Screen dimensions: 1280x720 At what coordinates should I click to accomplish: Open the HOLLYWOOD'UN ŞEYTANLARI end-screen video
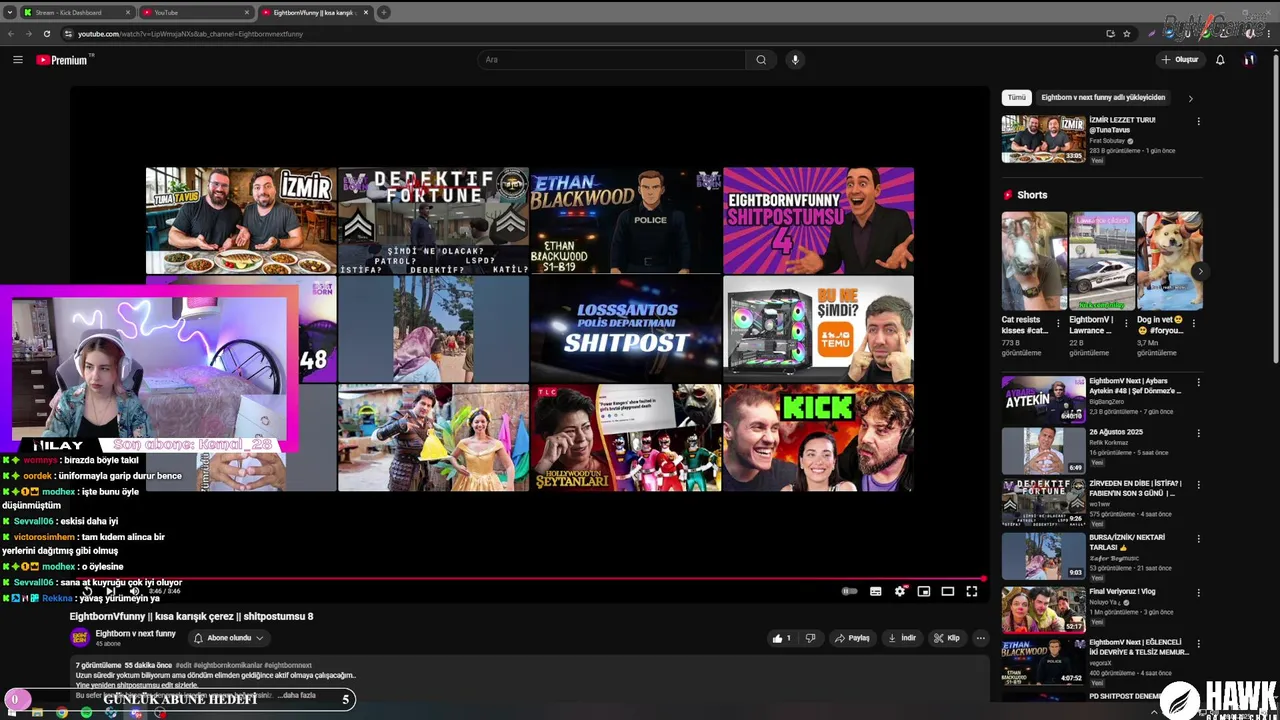(x=625, y=438)
